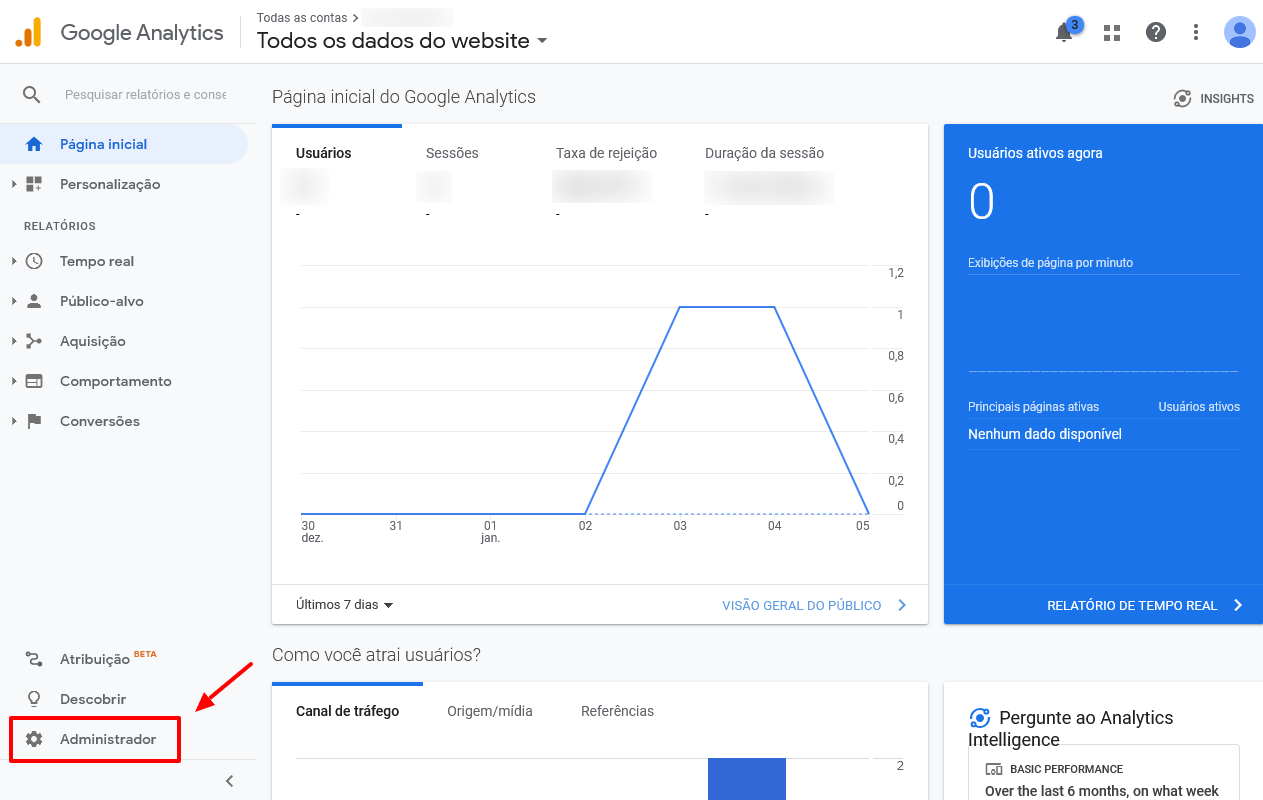The height and width of the screenshot is (800, 1263).
Task: Click the Atribuição path icon
Action: 34,659
